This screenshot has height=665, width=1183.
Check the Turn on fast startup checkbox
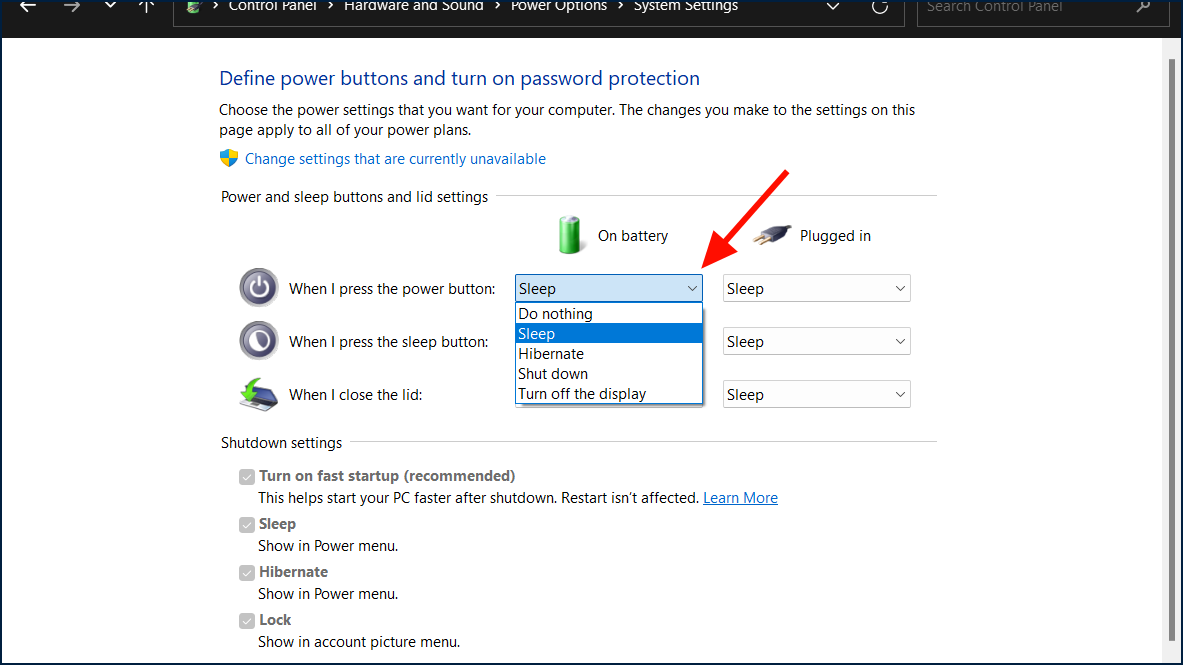tap(246, 476)
